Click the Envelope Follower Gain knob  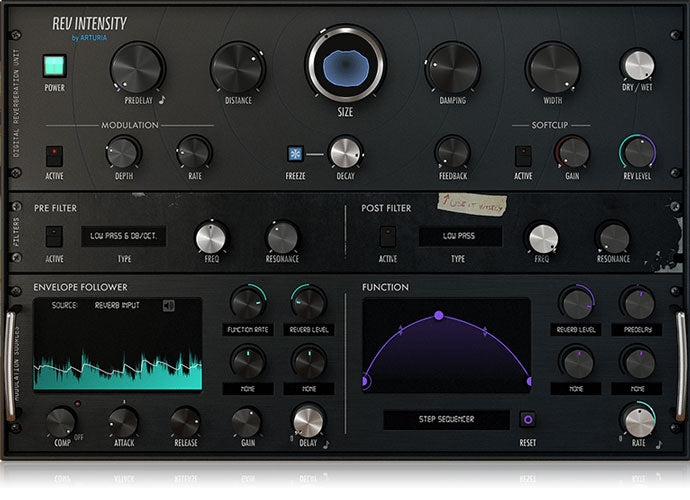[x=247, y=423]
